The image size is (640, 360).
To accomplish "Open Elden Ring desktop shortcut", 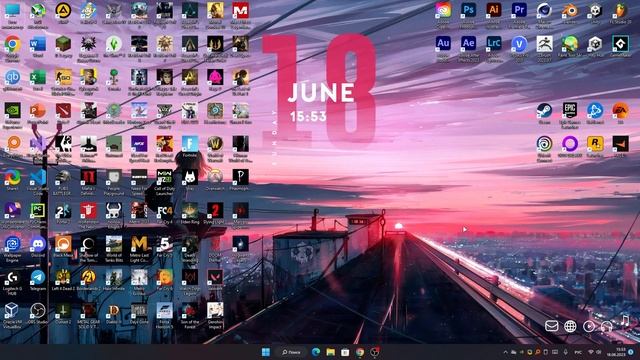I will 190,211.
